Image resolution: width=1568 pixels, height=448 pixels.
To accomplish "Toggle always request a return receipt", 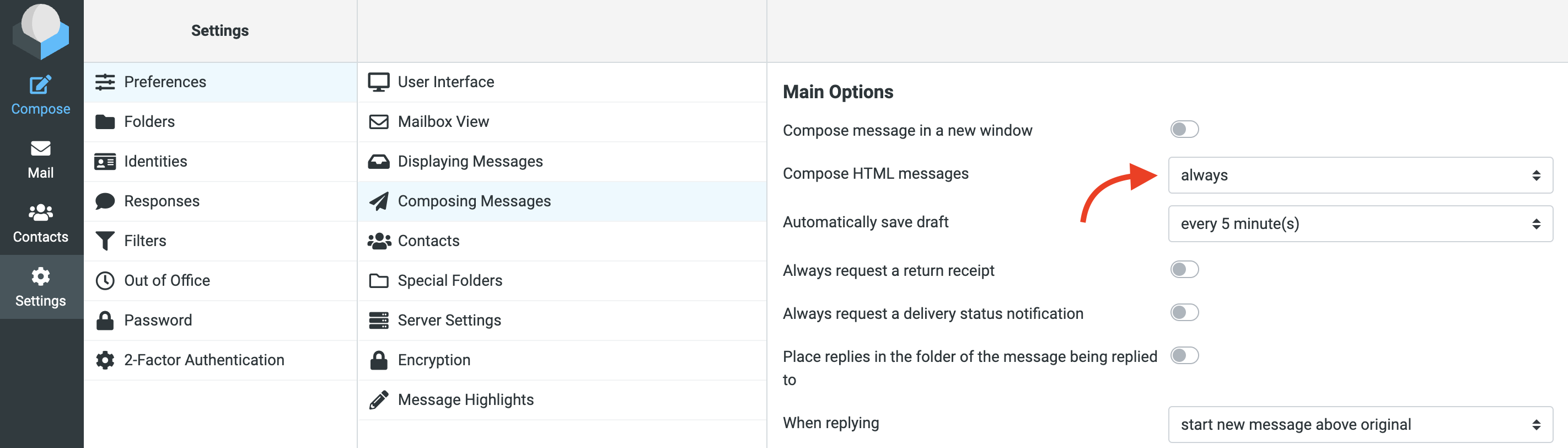I will (1184, 269).
